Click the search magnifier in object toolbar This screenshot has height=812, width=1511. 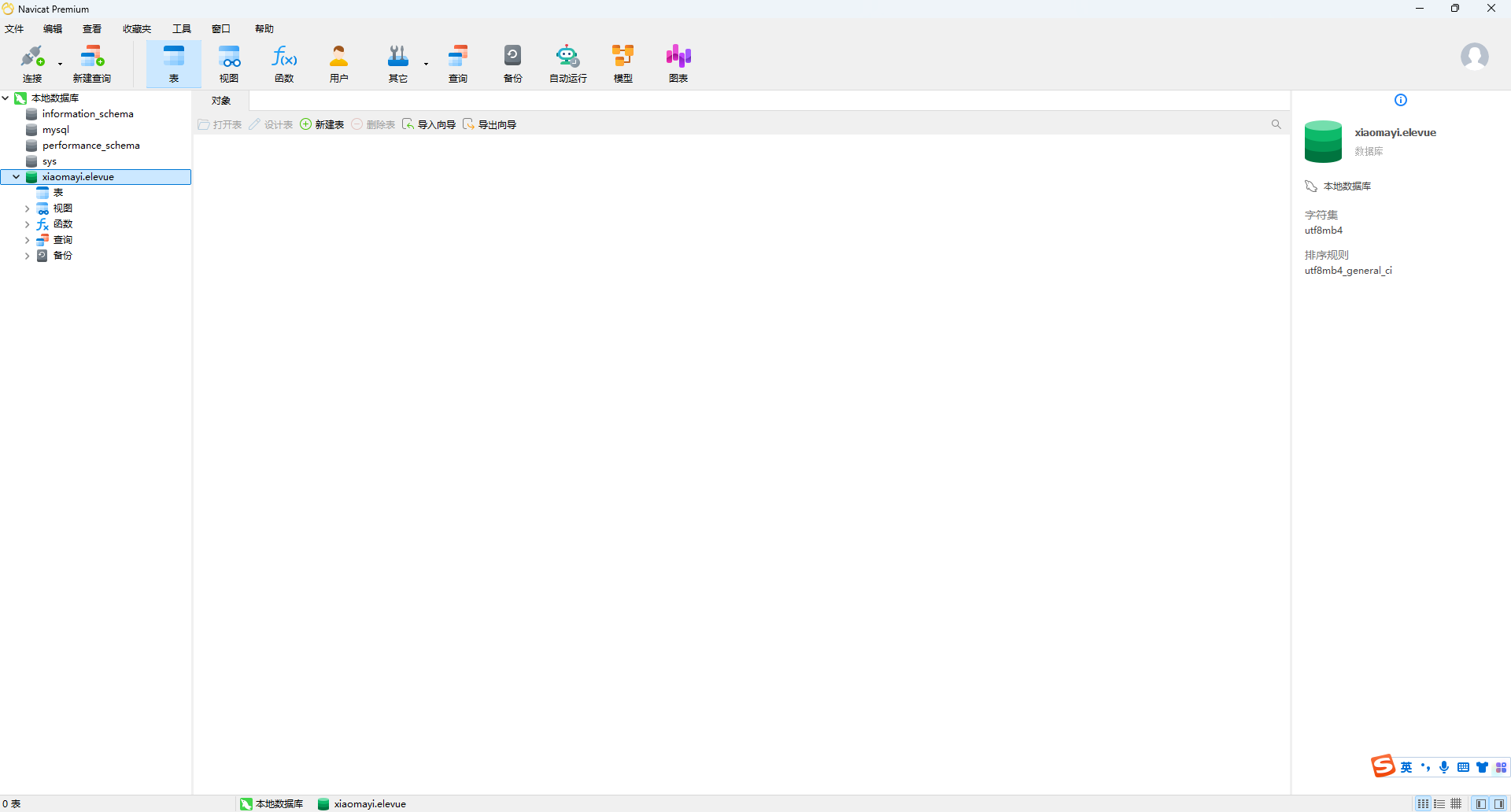click(x=1276, y=124)
